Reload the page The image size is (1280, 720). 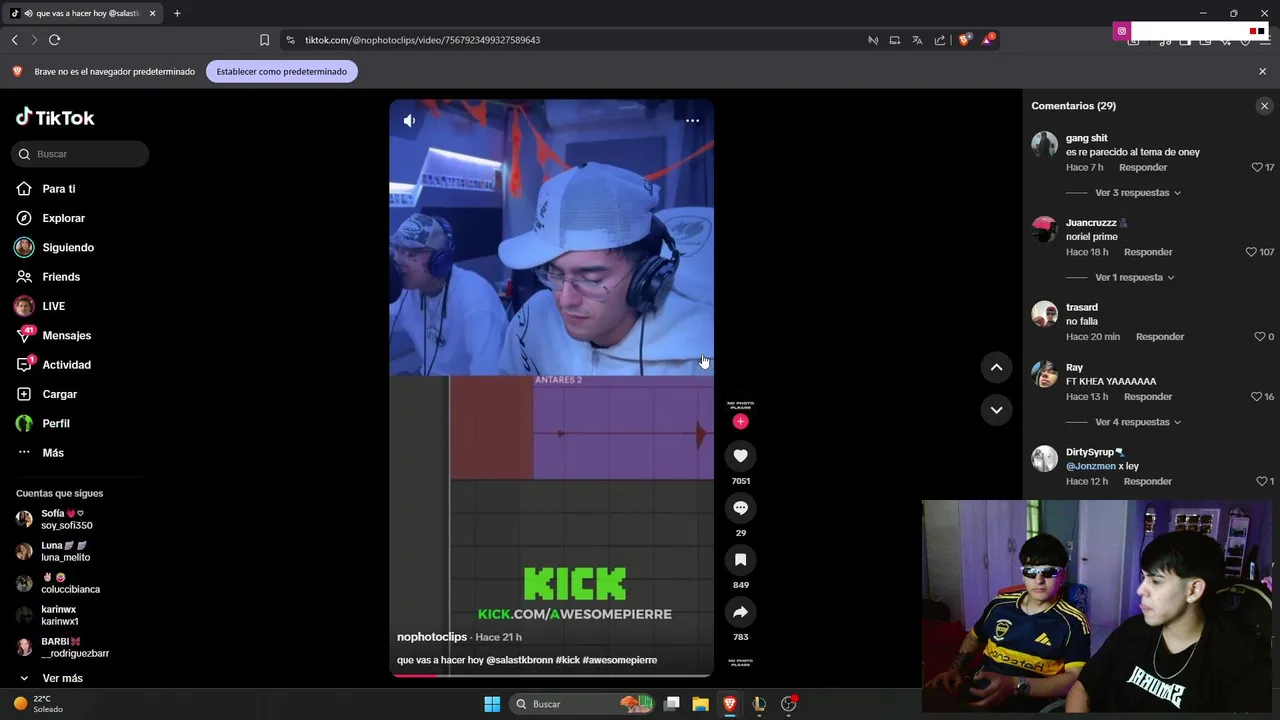point(54,40)
